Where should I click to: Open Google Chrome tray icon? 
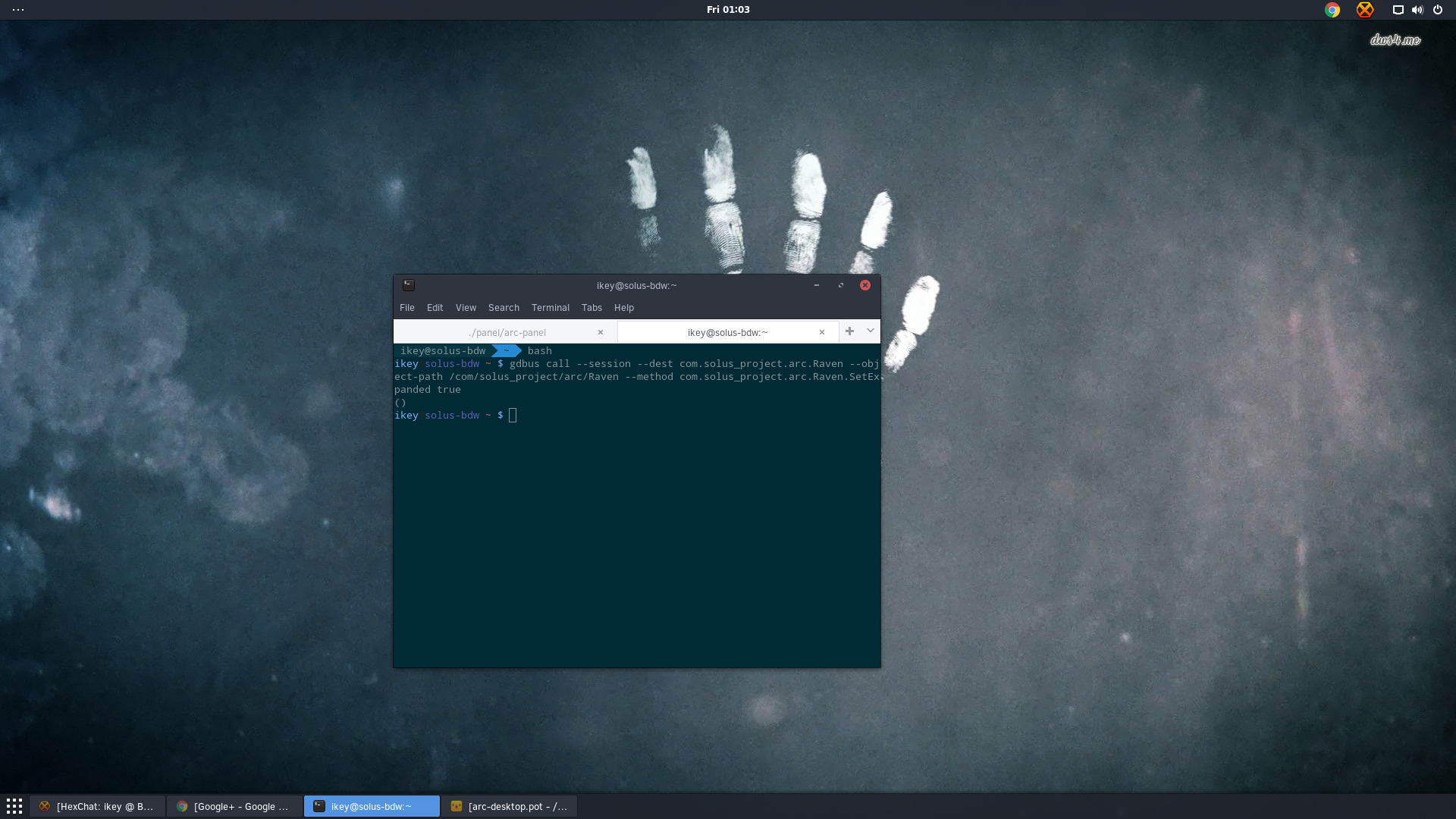[x=1332, y=10]
